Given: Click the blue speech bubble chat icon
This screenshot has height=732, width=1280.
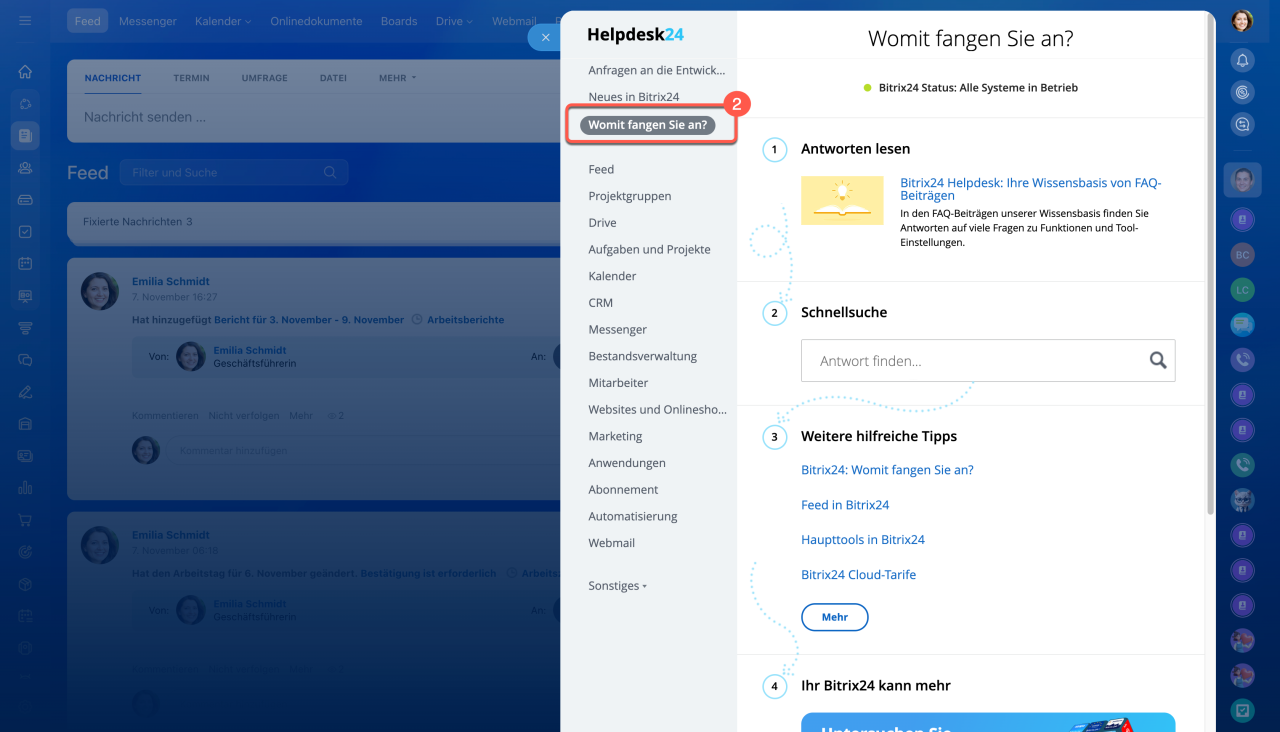Looking at the screenshot, I should (x=1242, y=325).
